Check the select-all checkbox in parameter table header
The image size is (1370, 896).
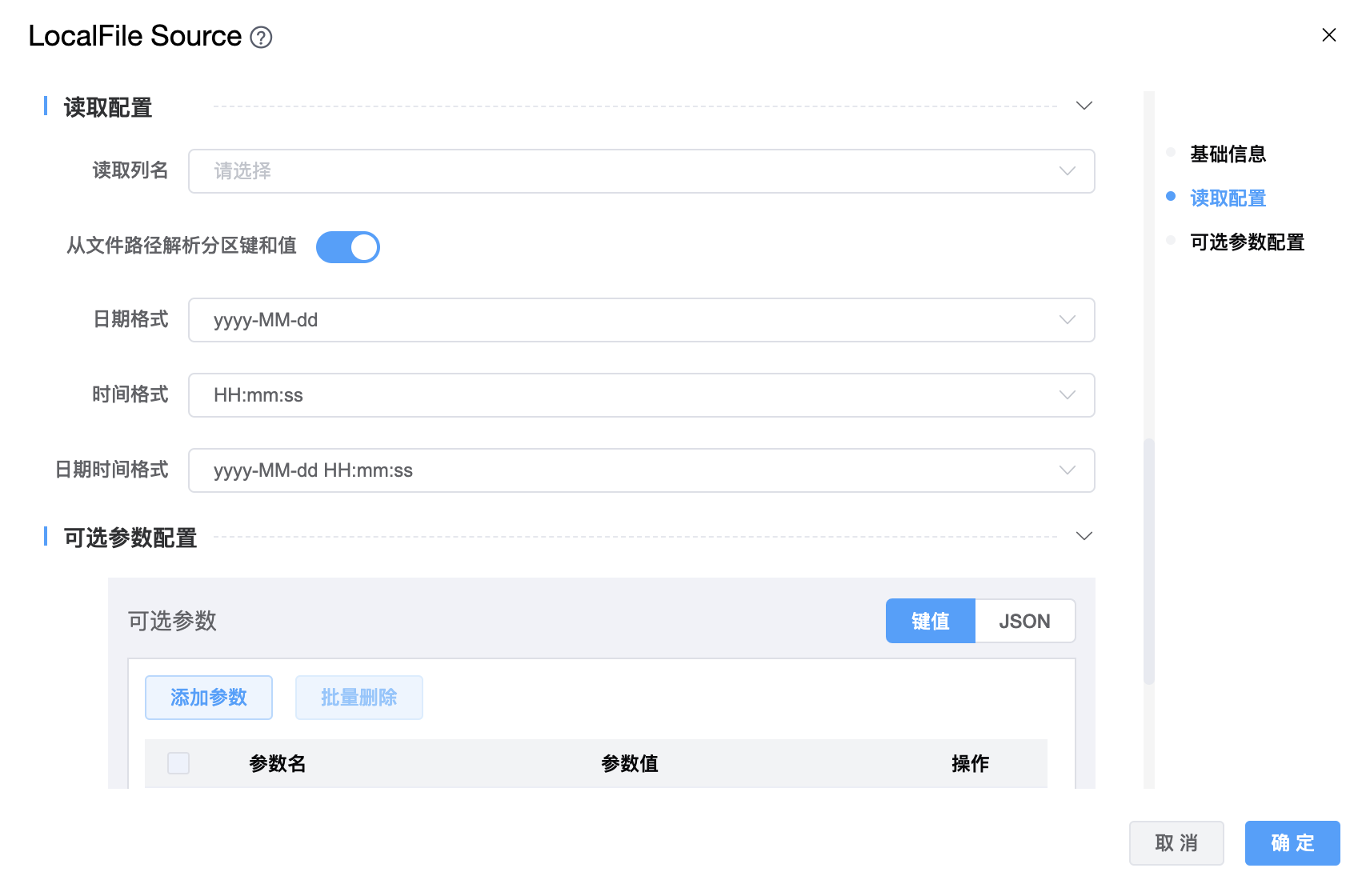(178, 763)
